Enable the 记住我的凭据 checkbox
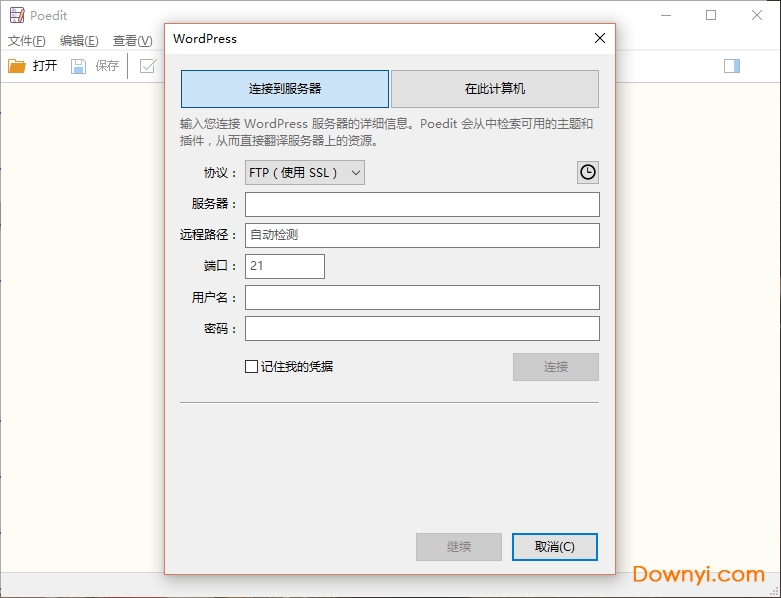 (252, 367)
